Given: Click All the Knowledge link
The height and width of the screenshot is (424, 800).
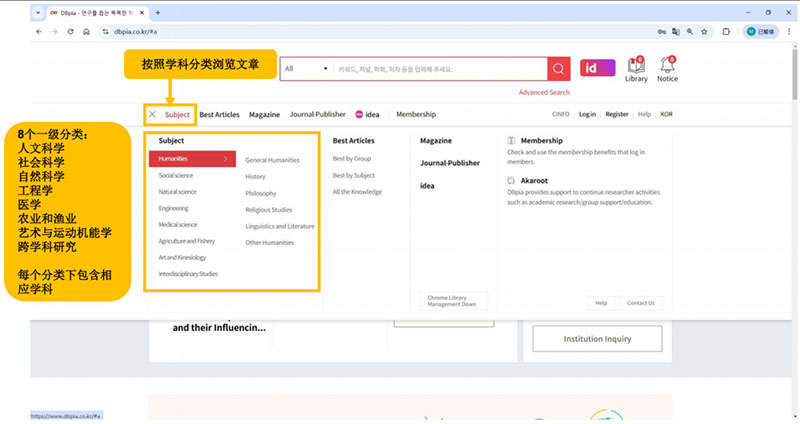Looking at the screenshot, I should coord(357,192).
